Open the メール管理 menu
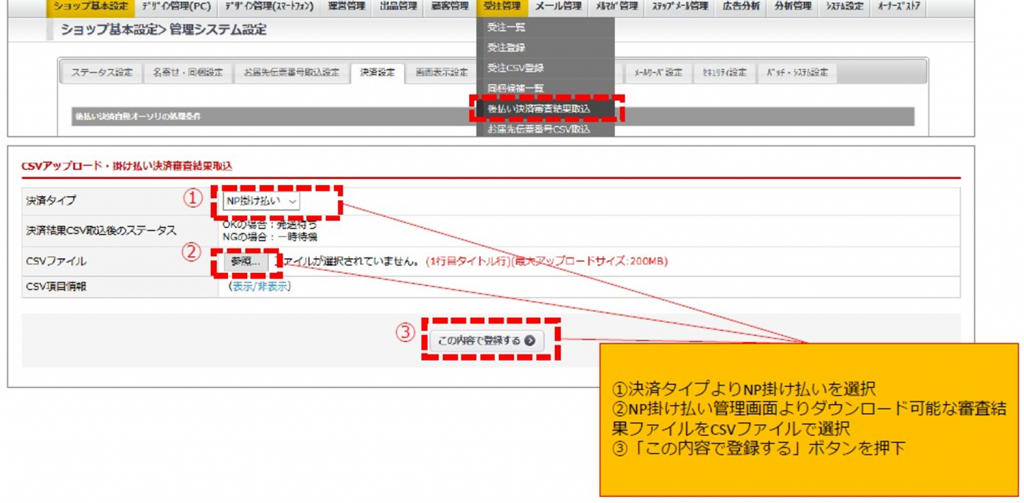 point(558,7)
